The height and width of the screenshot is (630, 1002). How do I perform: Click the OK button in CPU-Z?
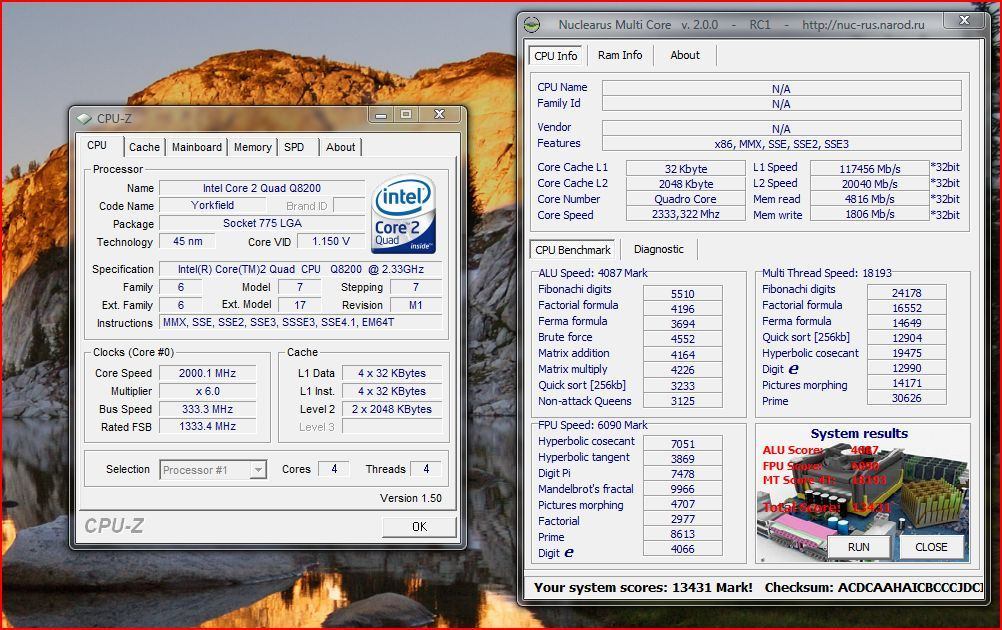point(419,526)
